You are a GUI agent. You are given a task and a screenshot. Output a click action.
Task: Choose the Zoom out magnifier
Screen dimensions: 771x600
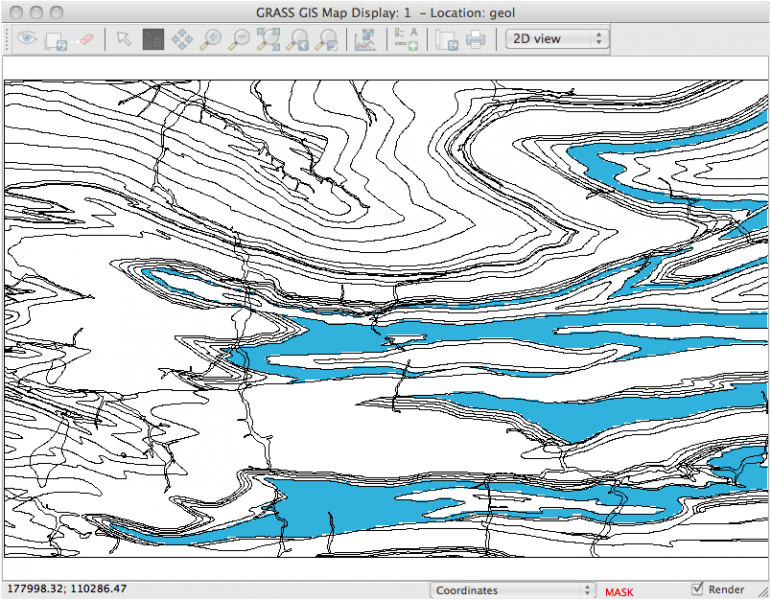(239, 40)
